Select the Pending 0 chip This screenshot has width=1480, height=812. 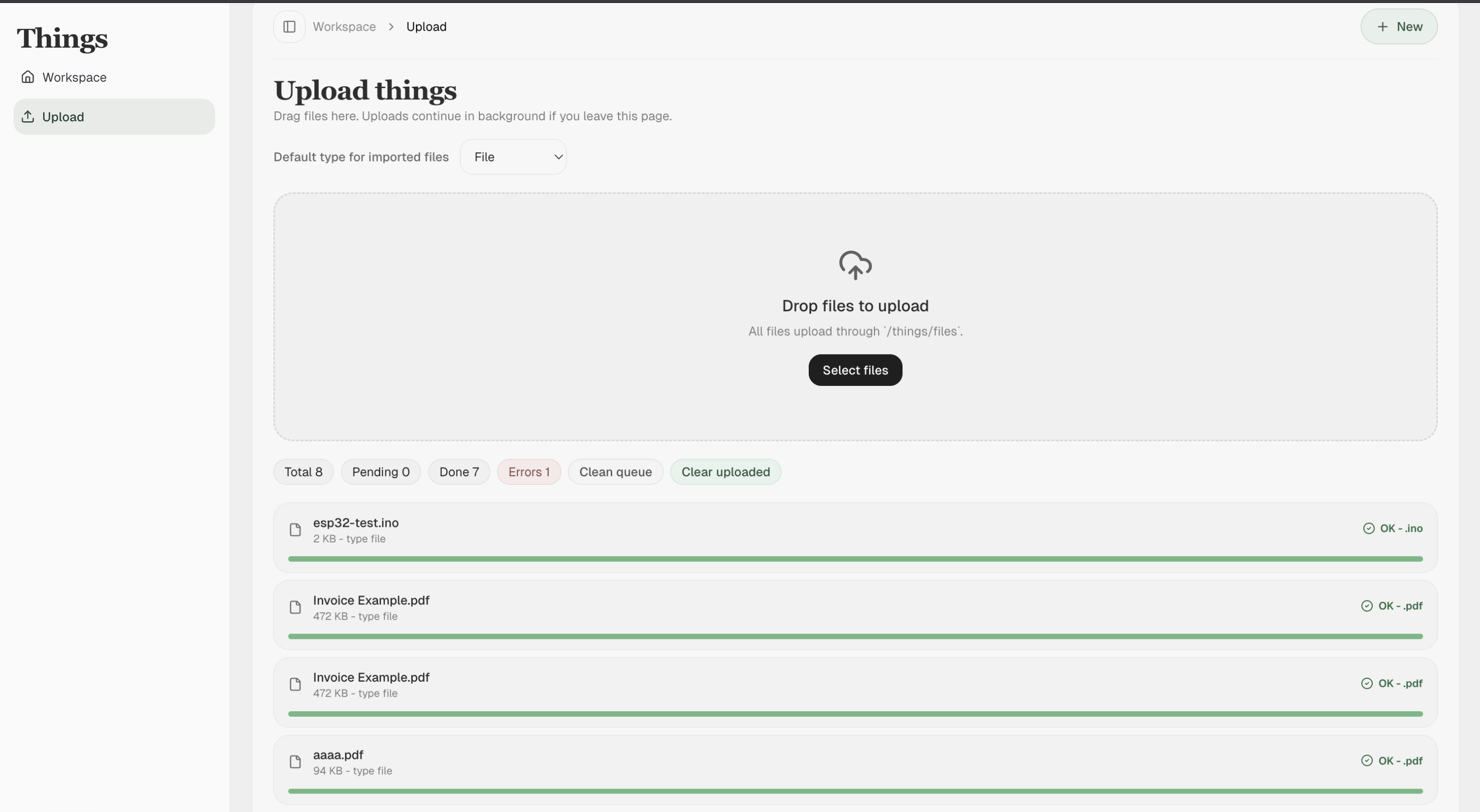381,472
